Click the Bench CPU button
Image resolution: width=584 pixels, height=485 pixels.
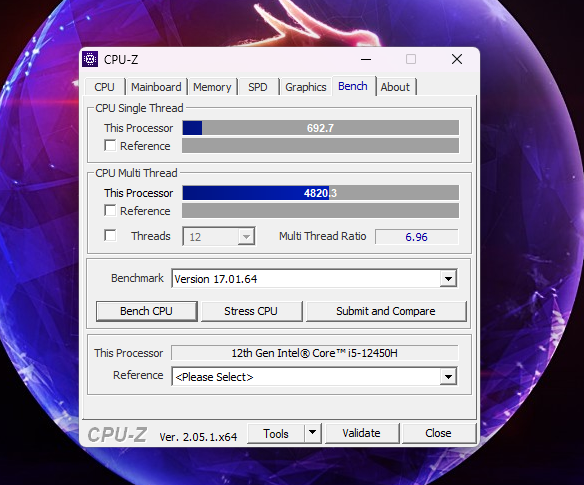tap(146, 311)
